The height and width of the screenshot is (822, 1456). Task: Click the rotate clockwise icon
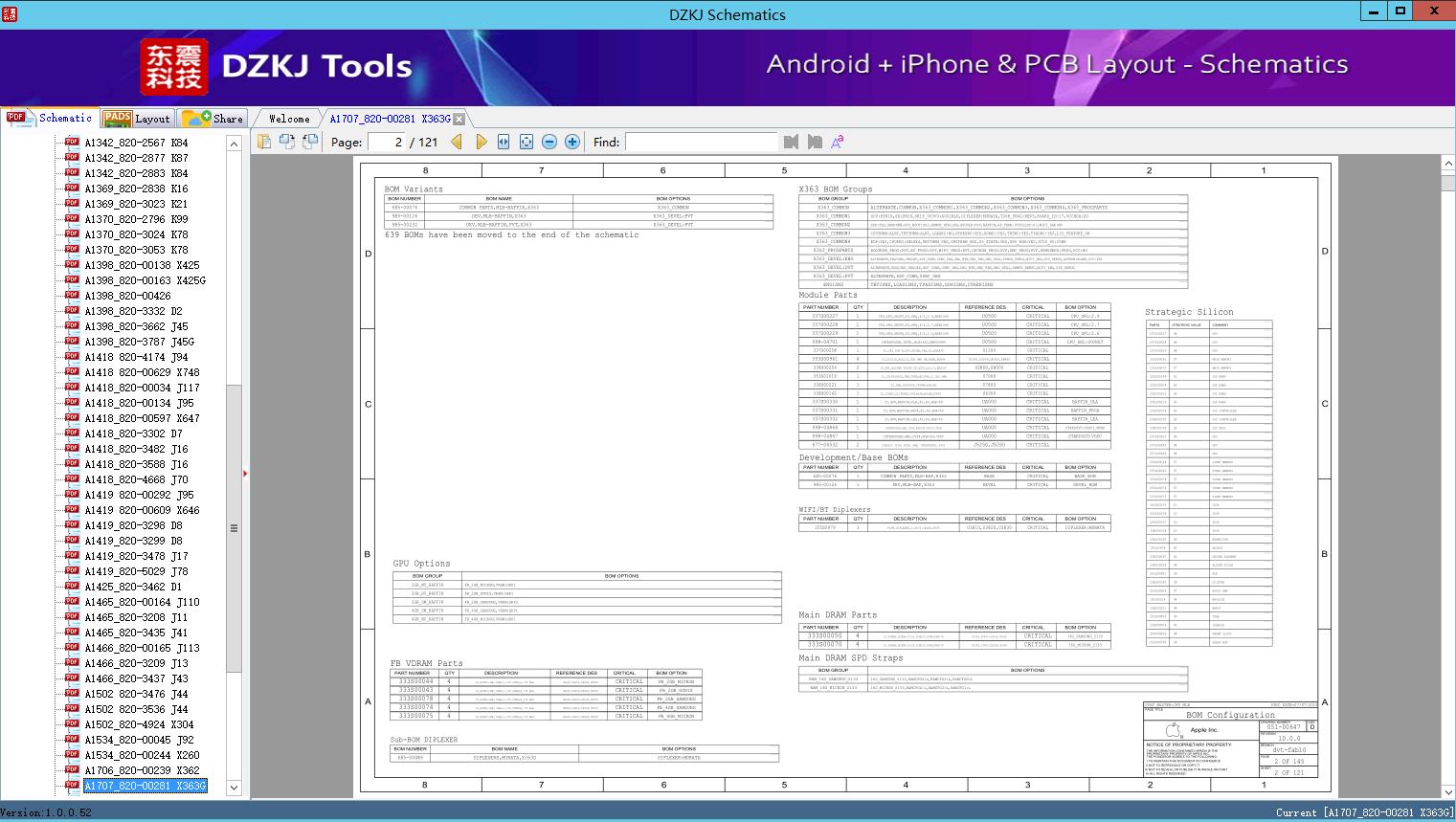point(310,142)
